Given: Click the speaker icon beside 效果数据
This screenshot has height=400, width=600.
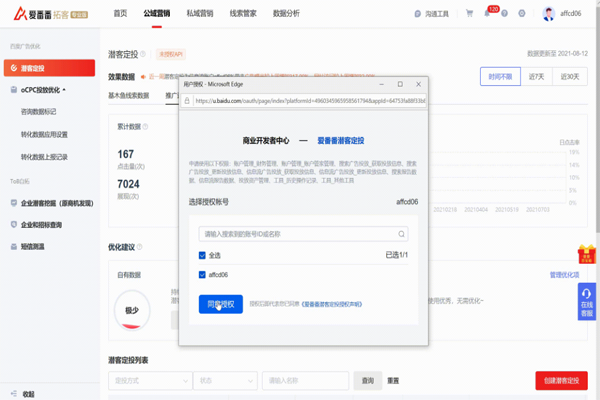Looking at the screenshot, I should (x=143, y=77).
